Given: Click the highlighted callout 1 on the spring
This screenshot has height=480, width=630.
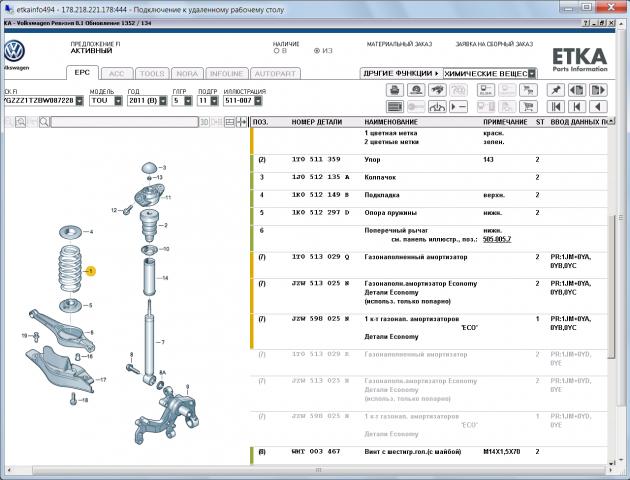Looking at the screenshot, I should 91,271.
